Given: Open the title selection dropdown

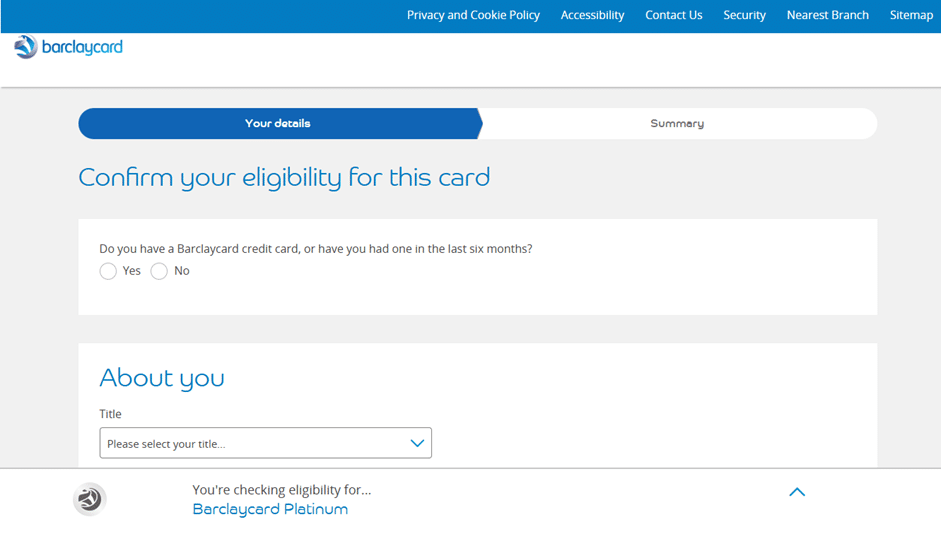Looking at the screenshot, I should coord(265,443).
